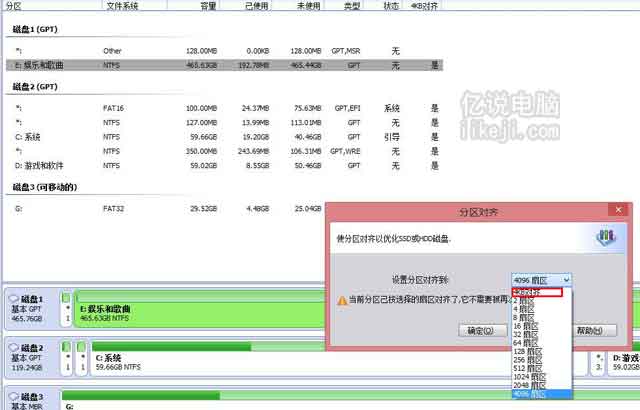Click the 465.63GB capacity cell
640x410 pixels.
click(202, 65)
